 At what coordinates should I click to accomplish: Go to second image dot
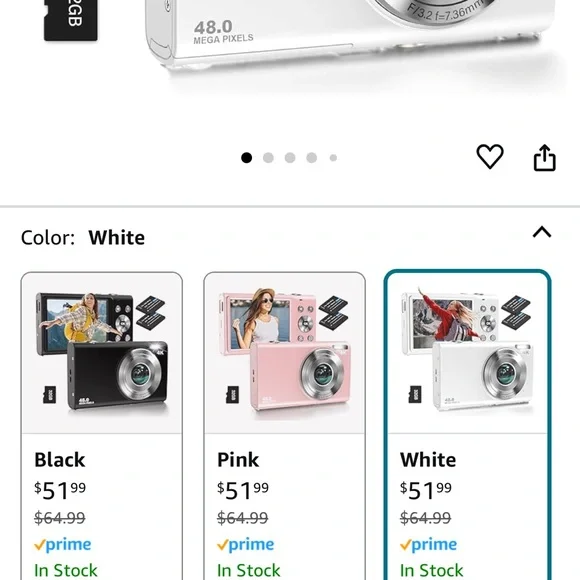point(268,158)
